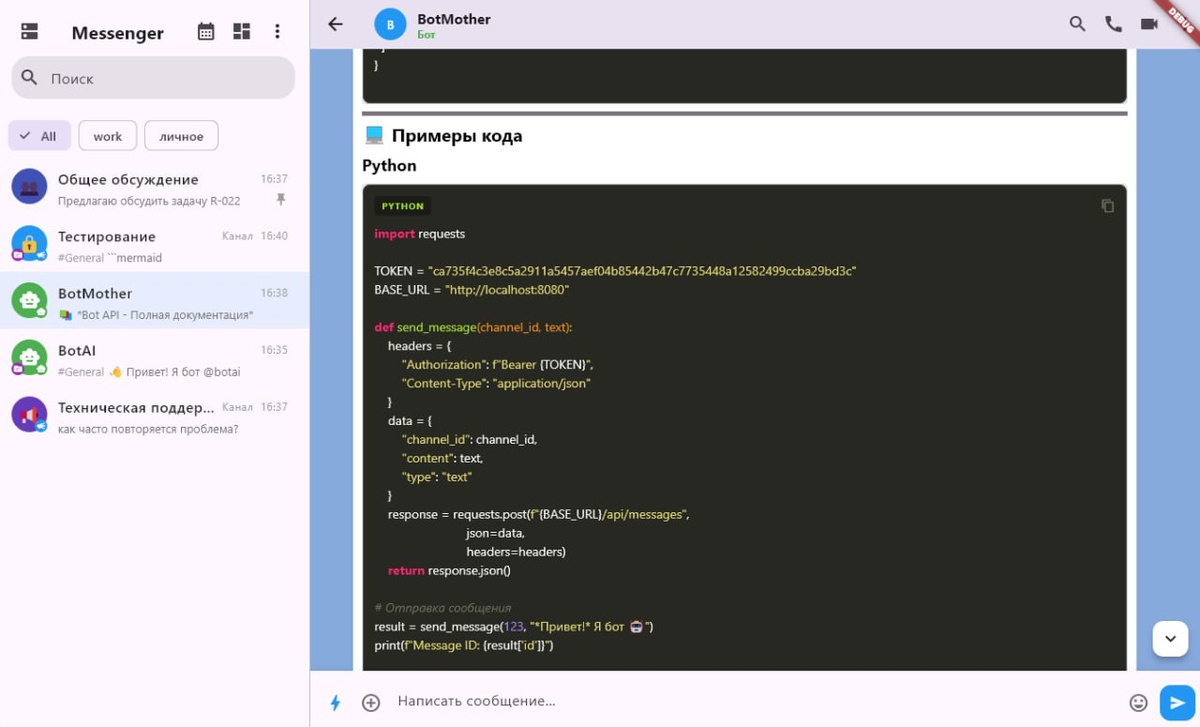Click the TOKEN value string in code
The image size is (1200, 727).
coord(642,271)
